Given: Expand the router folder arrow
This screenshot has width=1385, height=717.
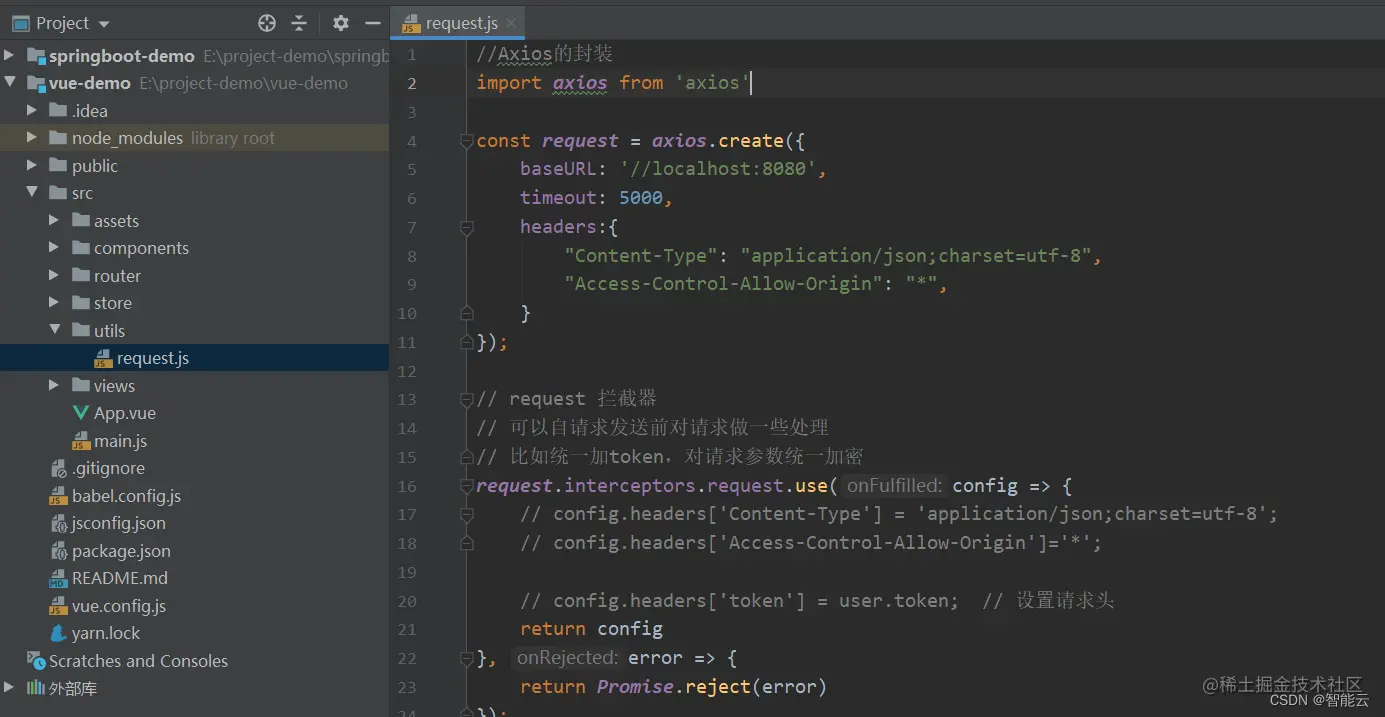Looking at the screenshot, I should [x=54, y=275].
